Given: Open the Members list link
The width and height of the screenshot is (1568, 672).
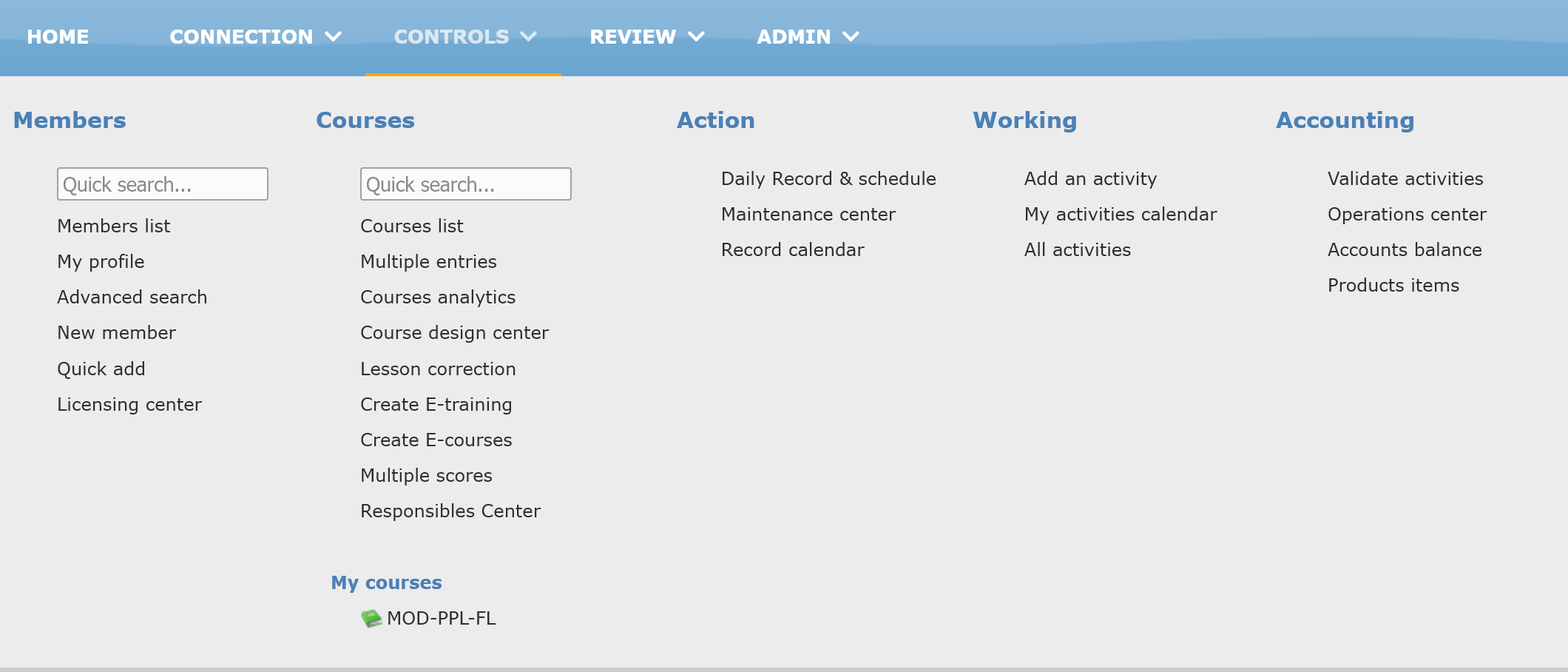Looking at the screenshot, I should (114, 226).
